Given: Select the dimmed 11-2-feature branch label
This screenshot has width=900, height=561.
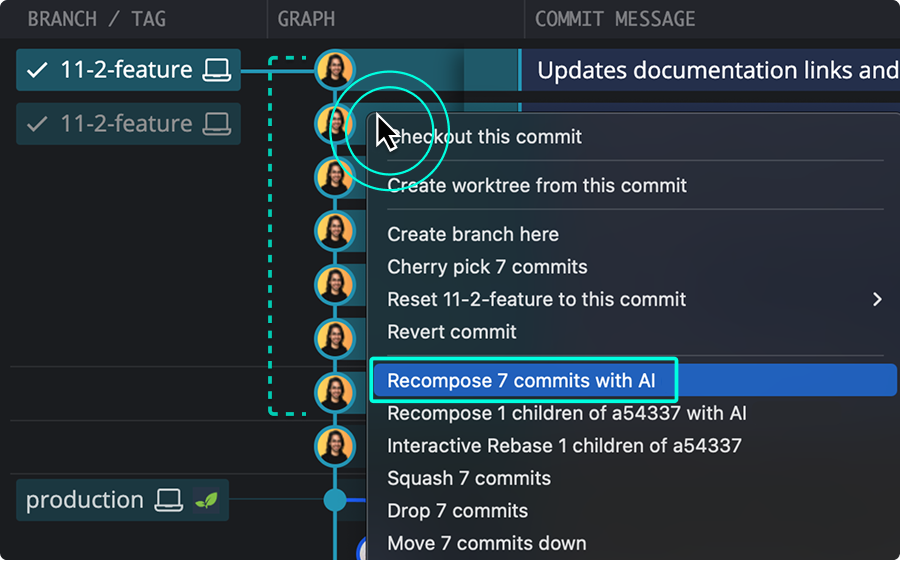Looking at the screenshot, I should point(129,123).
